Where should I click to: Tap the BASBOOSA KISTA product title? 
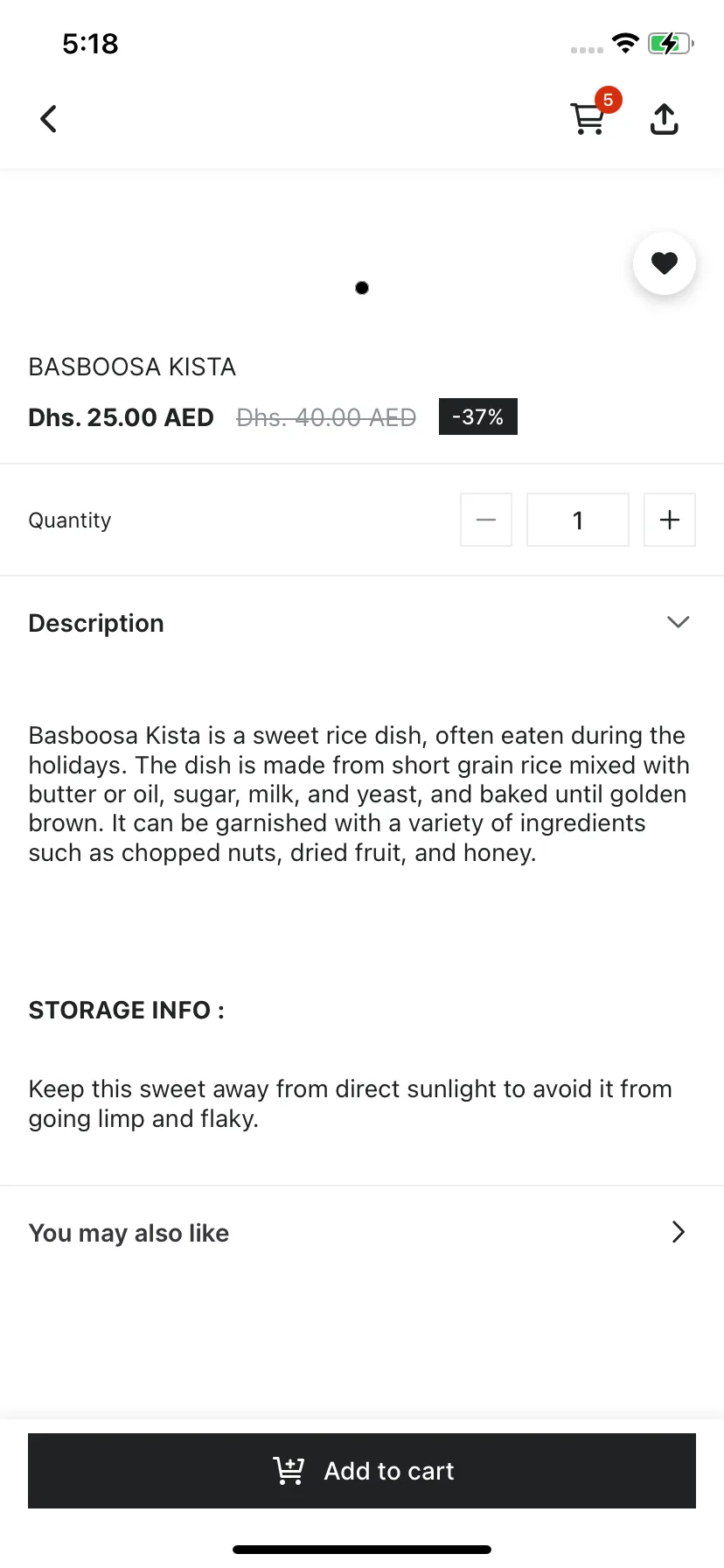(x=132, y=367)
